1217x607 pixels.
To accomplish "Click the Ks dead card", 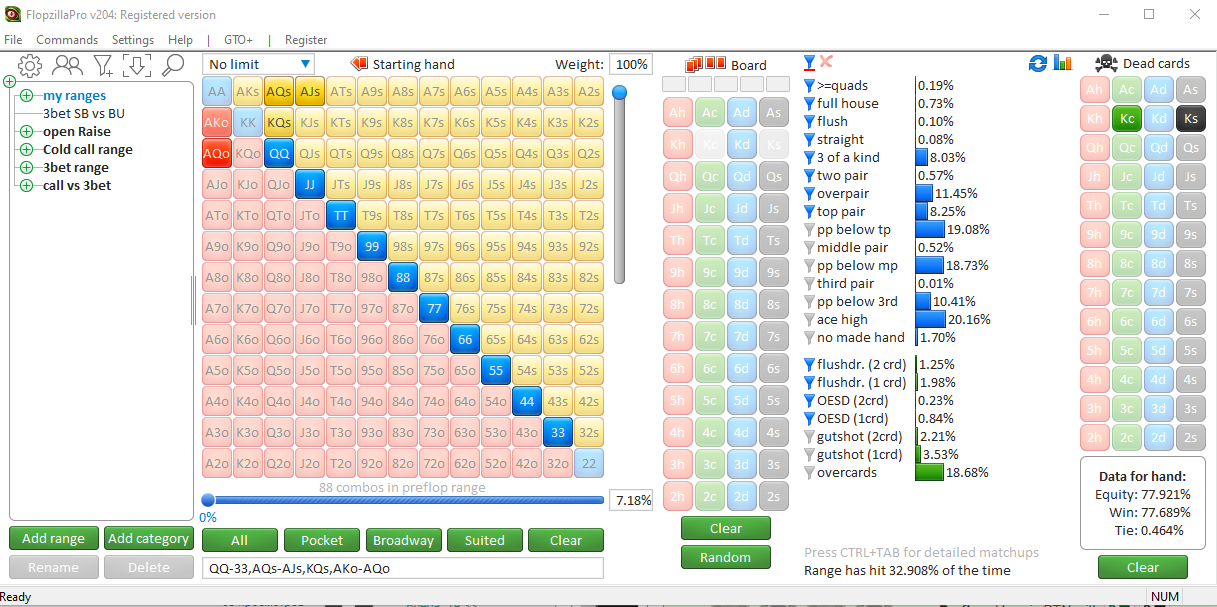I will click(x=1189, y=119).
